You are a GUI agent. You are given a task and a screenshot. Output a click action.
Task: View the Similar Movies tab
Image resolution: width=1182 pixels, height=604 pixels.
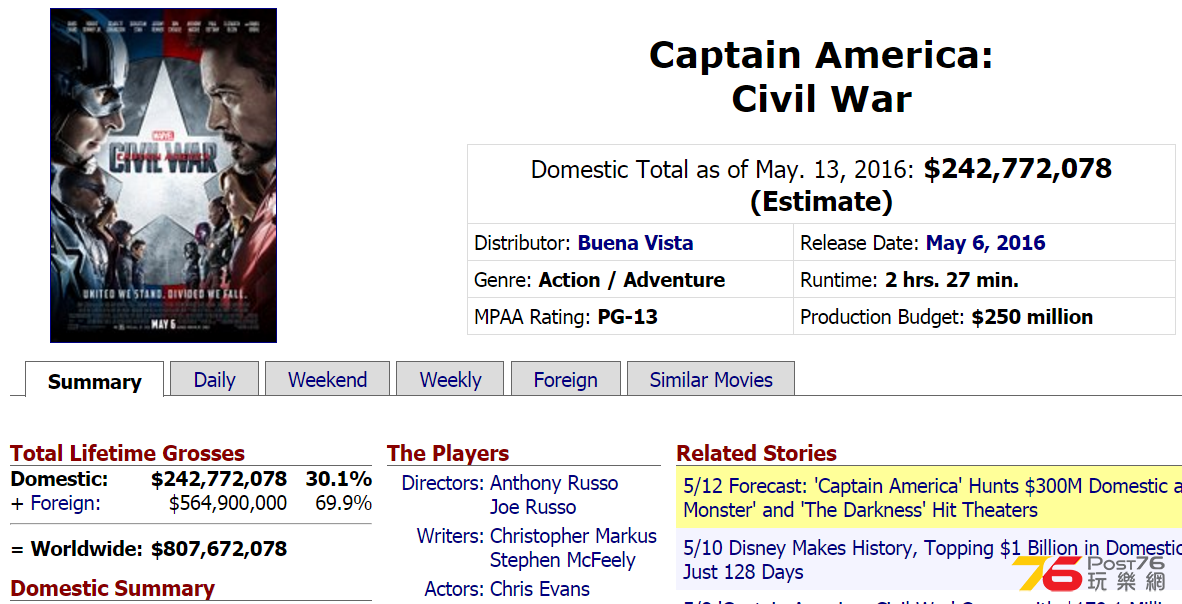(711, 379)
